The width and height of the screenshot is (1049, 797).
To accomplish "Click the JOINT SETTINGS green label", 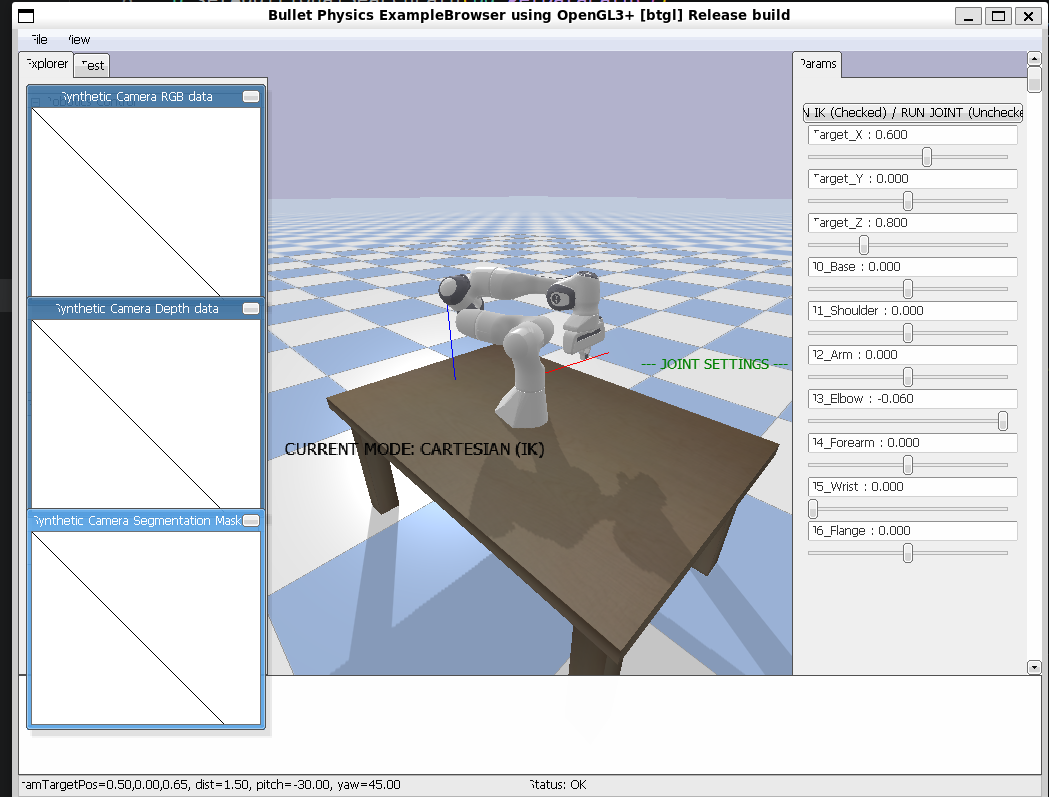I will tap(714, 364).
